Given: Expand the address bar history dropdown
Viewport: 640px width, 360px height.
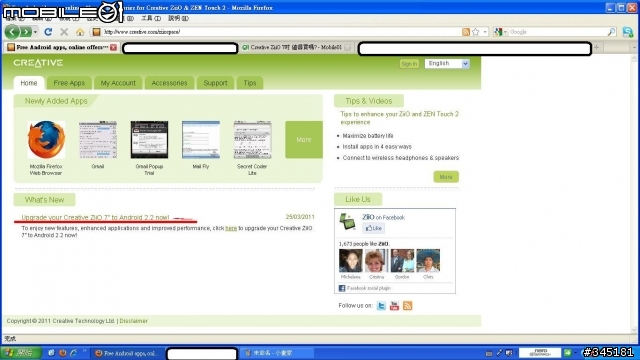Looking at the screenshot, I should click(485, 32).
